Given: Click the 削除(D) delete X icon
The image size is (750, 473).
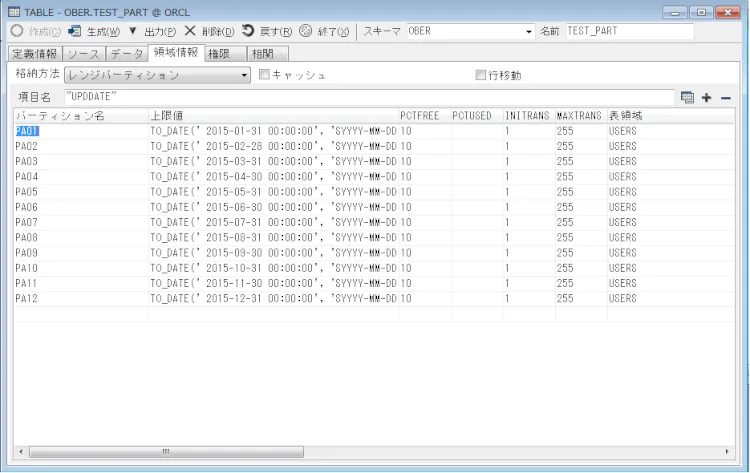Looking at the screenshot, I should [x=190, y=31].
